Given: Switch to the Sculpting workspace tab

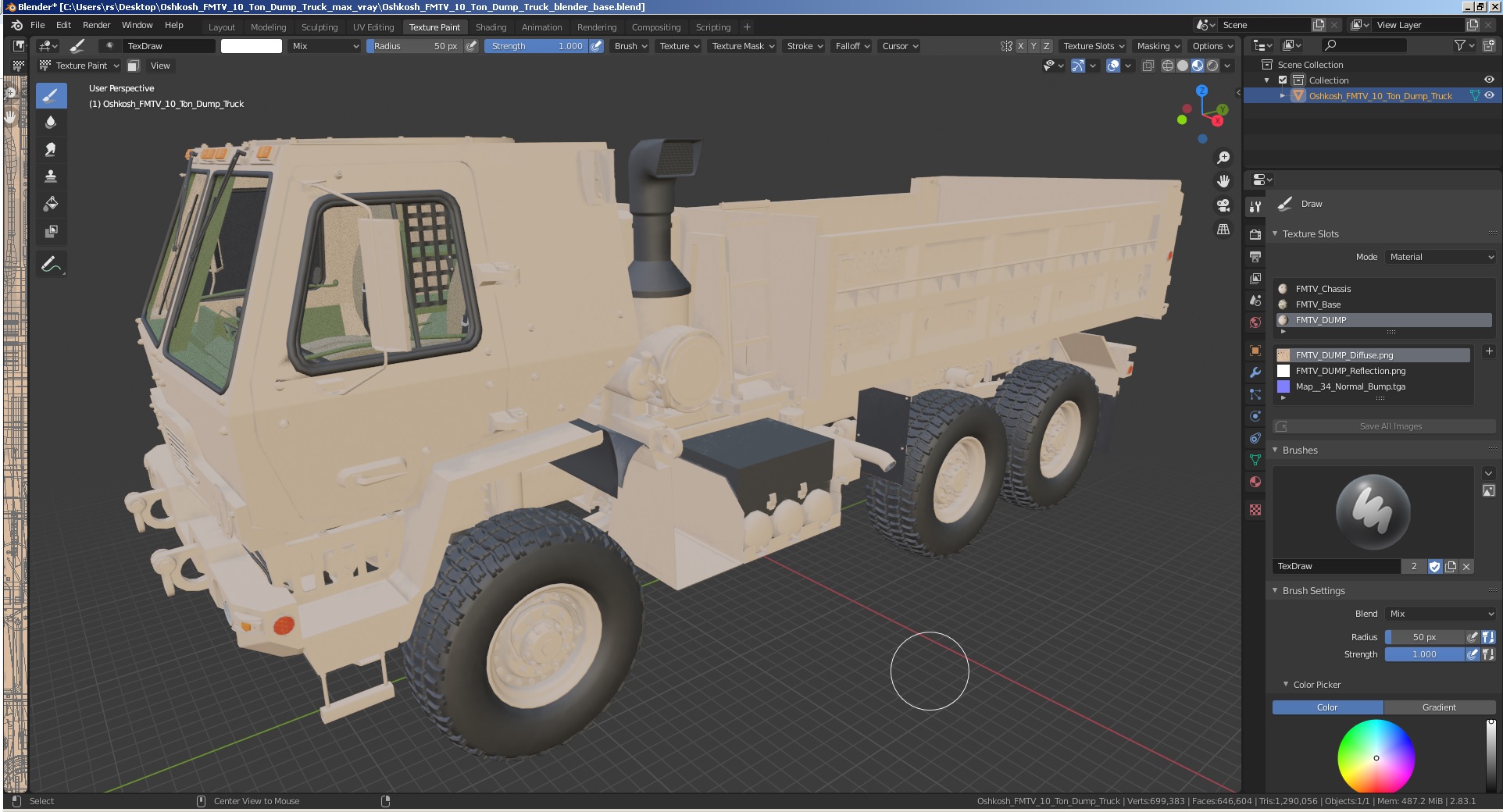Looking at the screenshot, I should [320, 27].
